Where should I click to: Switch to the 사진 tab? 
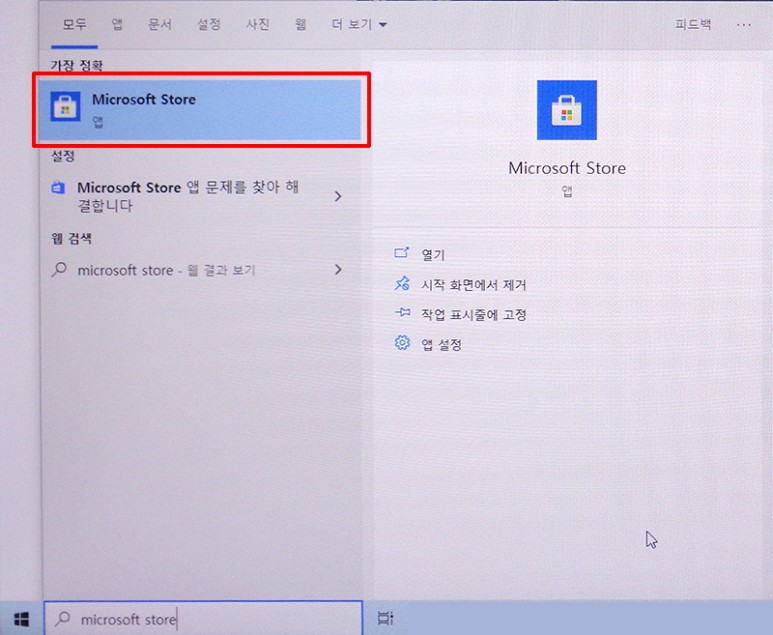(x=257, y=24)
